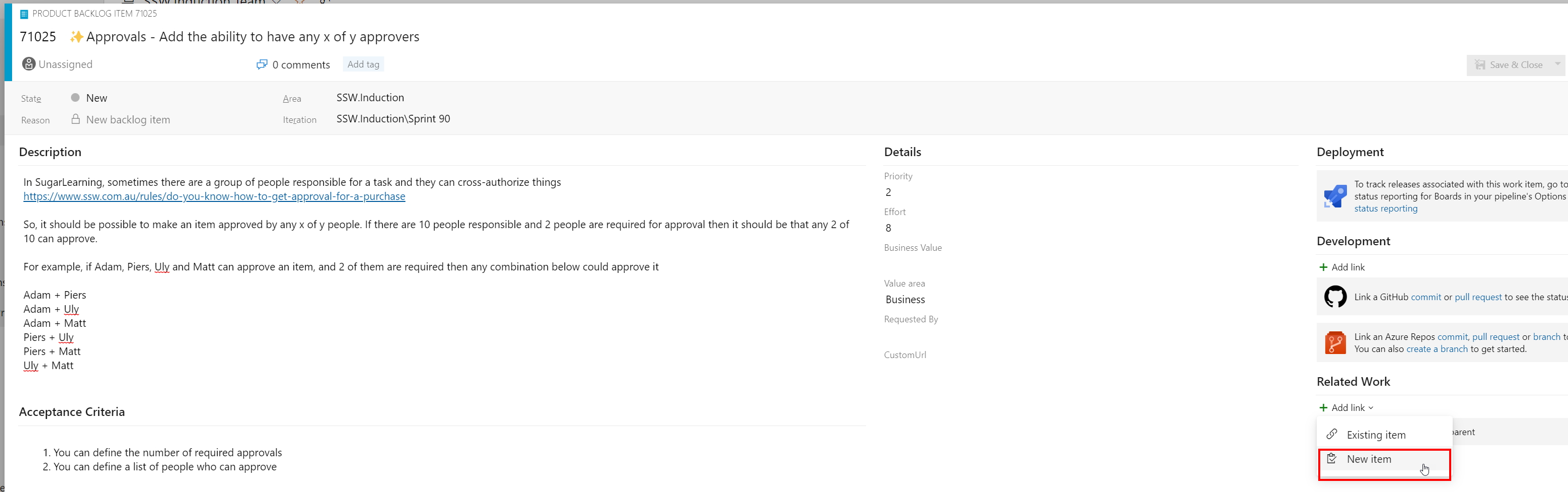Select Existing item from the menu

(1376, 435)
